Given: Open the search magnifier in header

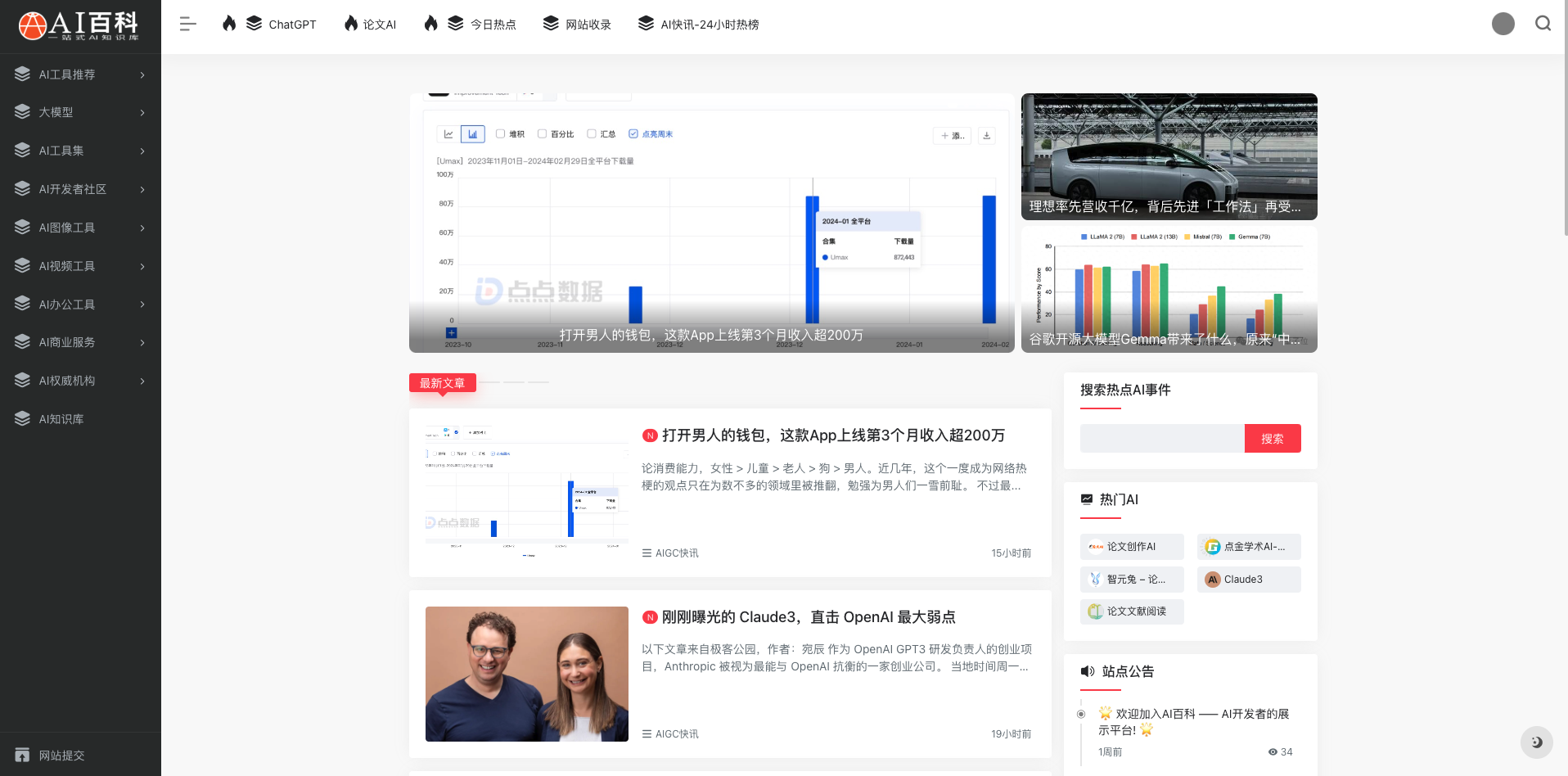Looking at the screenshot, I should pyautogui.click(x=1543, y=24).
